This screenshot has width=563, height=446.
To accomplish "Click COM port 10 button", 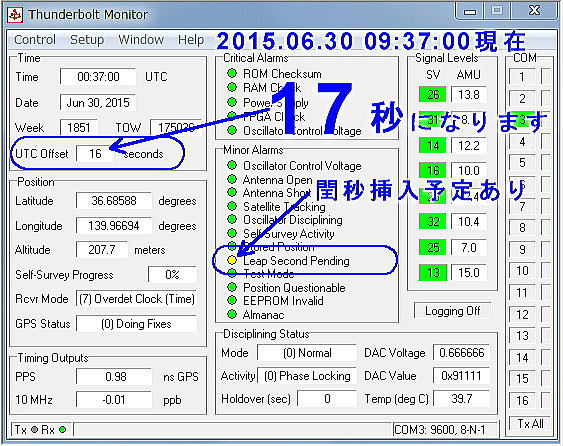I will click(x=522, y=271).
